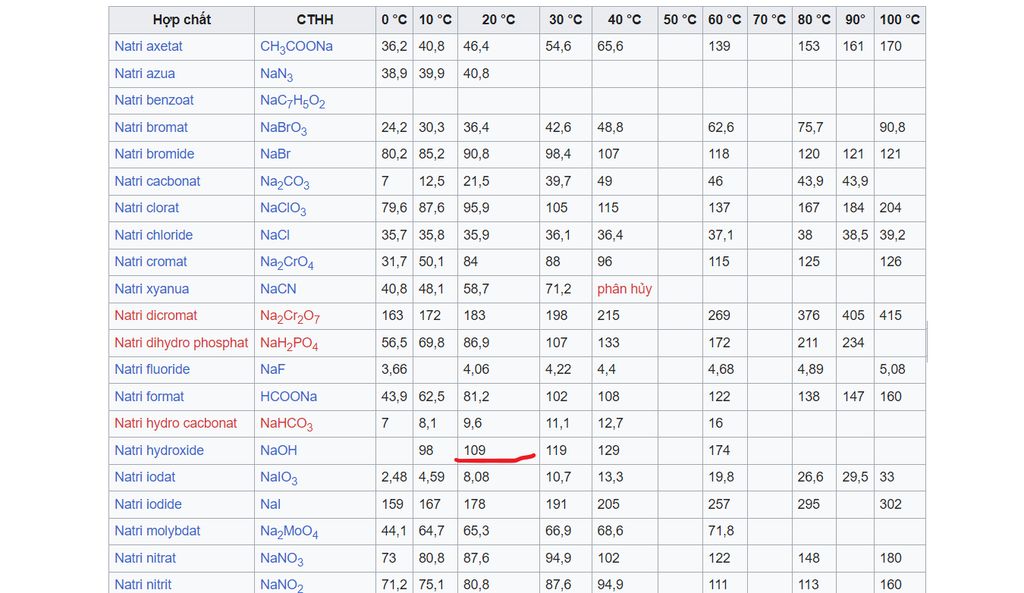The image size is (1024, 593).
Task: Select the Natri axetat value 170
Action: pyautogui.click(x=890, y=46)
